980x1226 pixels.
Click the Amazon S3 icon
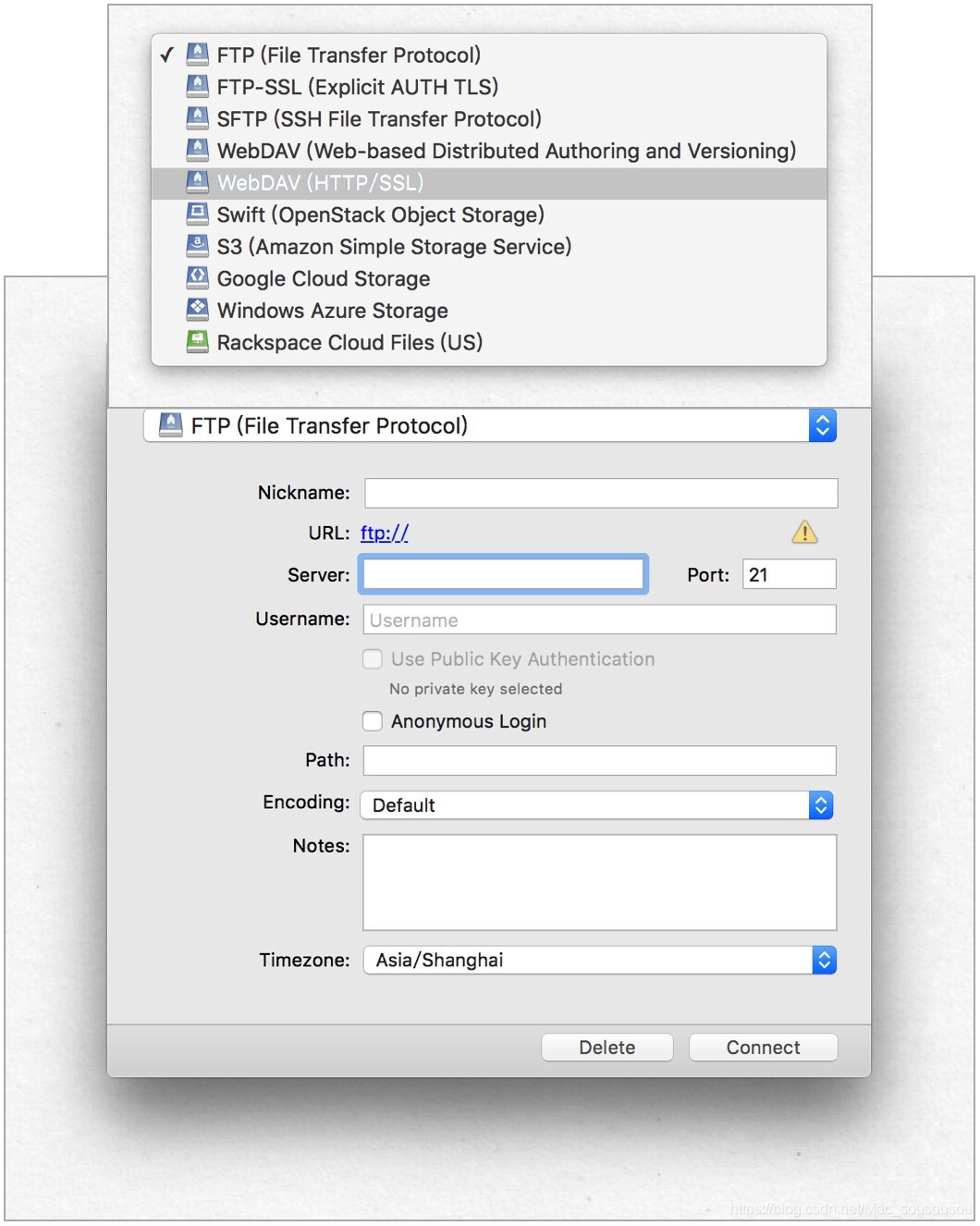197,246
